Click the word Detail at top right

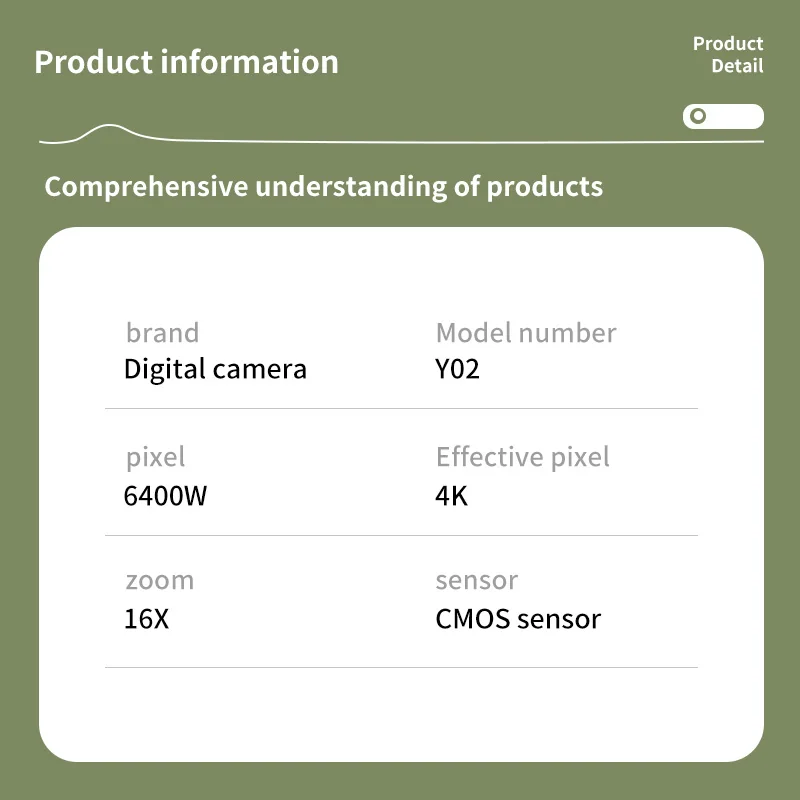click(x=737, y=67)
